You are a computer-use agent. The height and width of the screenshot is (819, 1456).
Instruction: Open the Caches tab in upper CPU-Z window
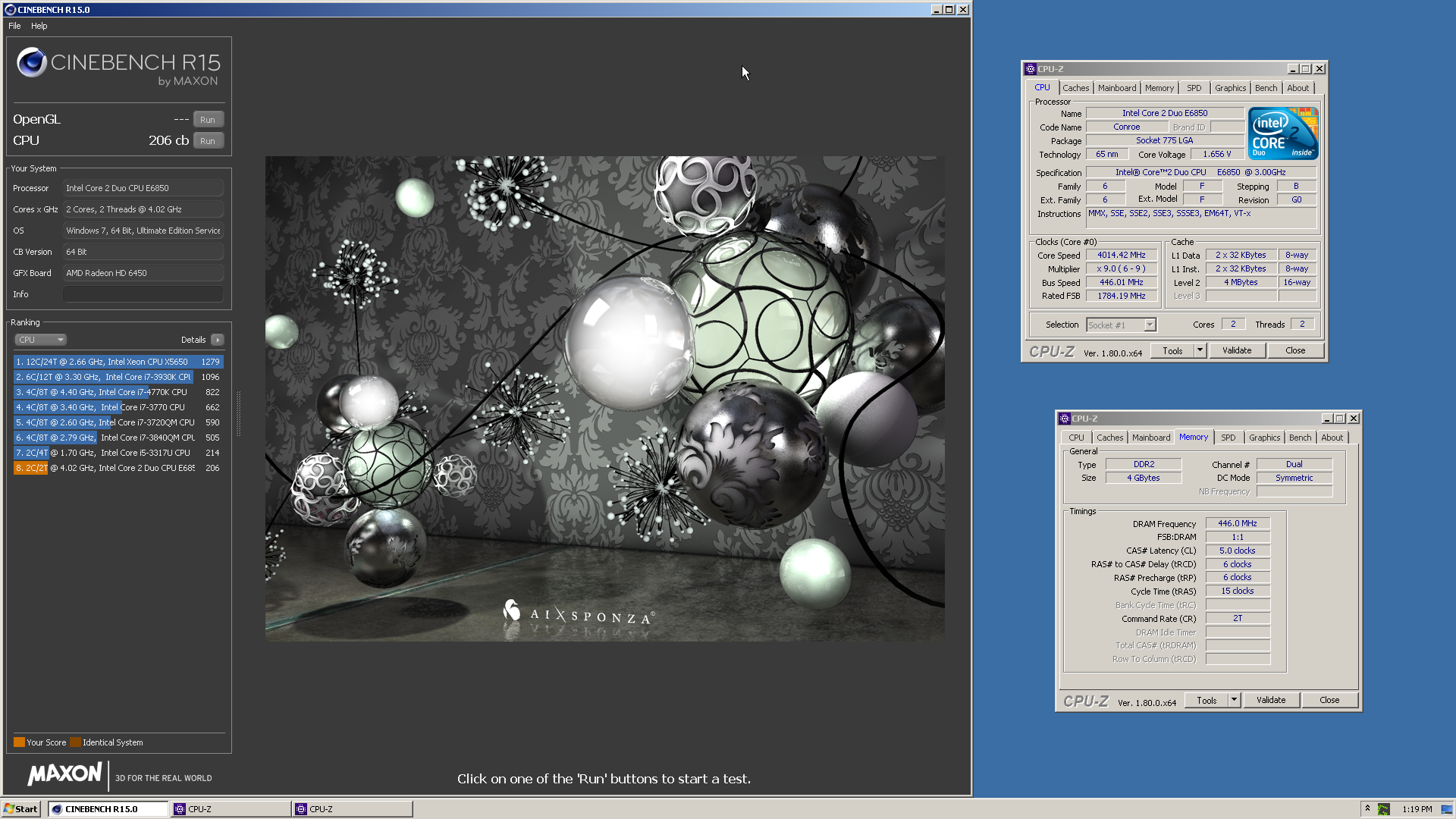[x=1075, y=88]
